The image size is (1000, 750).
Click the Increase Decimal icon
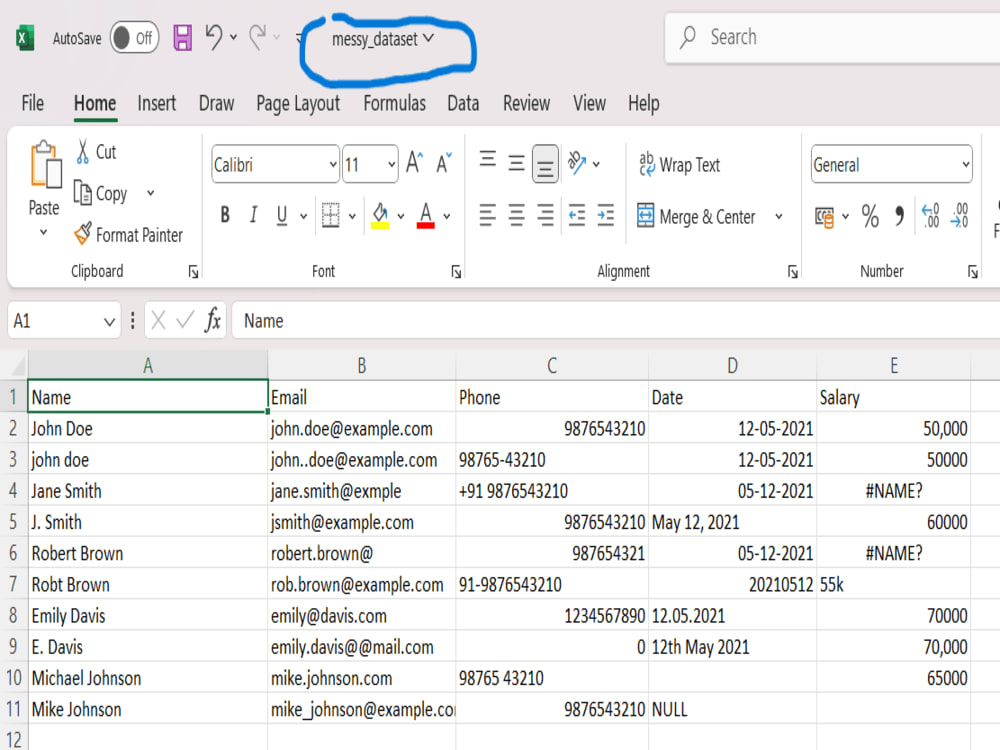pyautogui.click(x=930, y=216)
